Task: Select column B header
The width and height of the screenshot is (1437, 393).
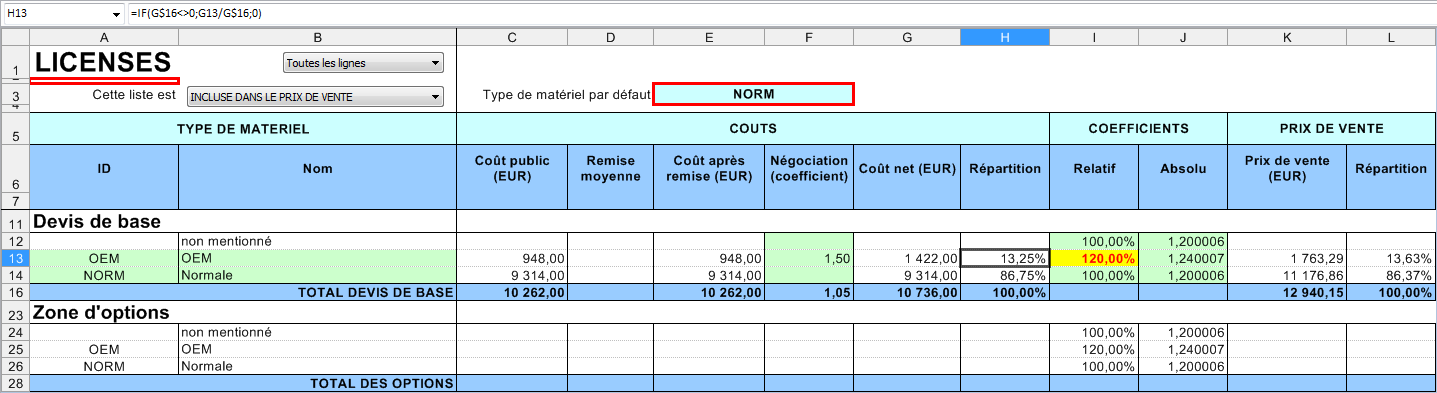Action: click(x=317, y=38)
